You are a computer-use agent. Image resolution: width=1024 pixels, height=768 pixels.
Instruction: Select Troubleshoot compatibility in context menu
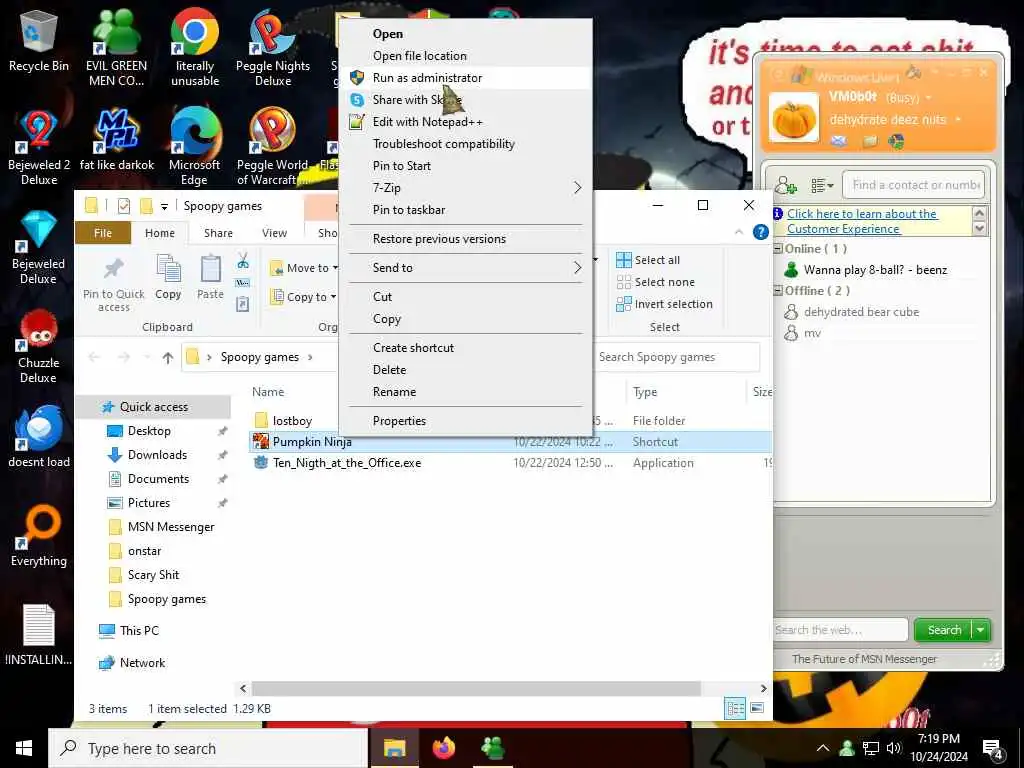click(x=466, y=144)
